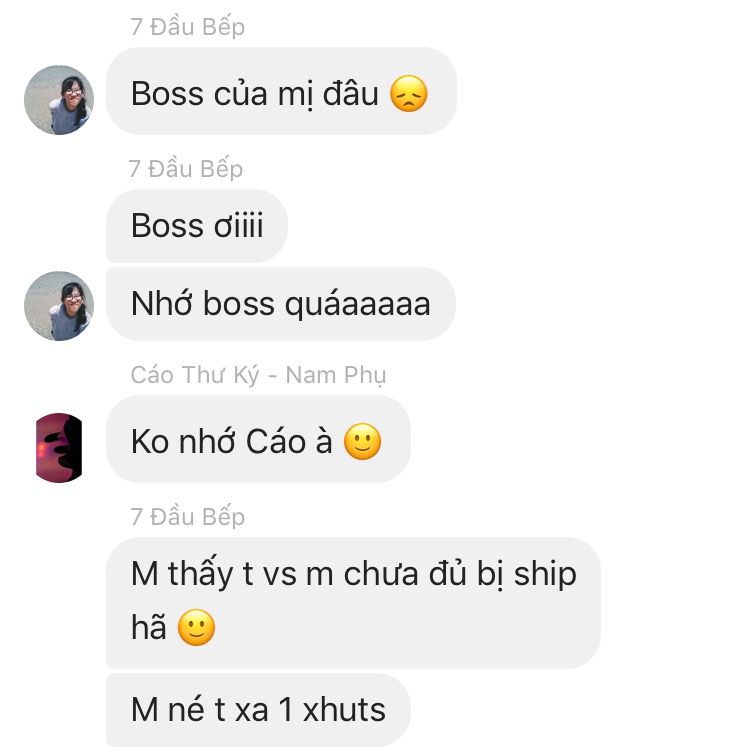The image size is (750, 747).
Task: Select the 'M né t xa 1 xhuts' bubble
Action: click(258, 710)
